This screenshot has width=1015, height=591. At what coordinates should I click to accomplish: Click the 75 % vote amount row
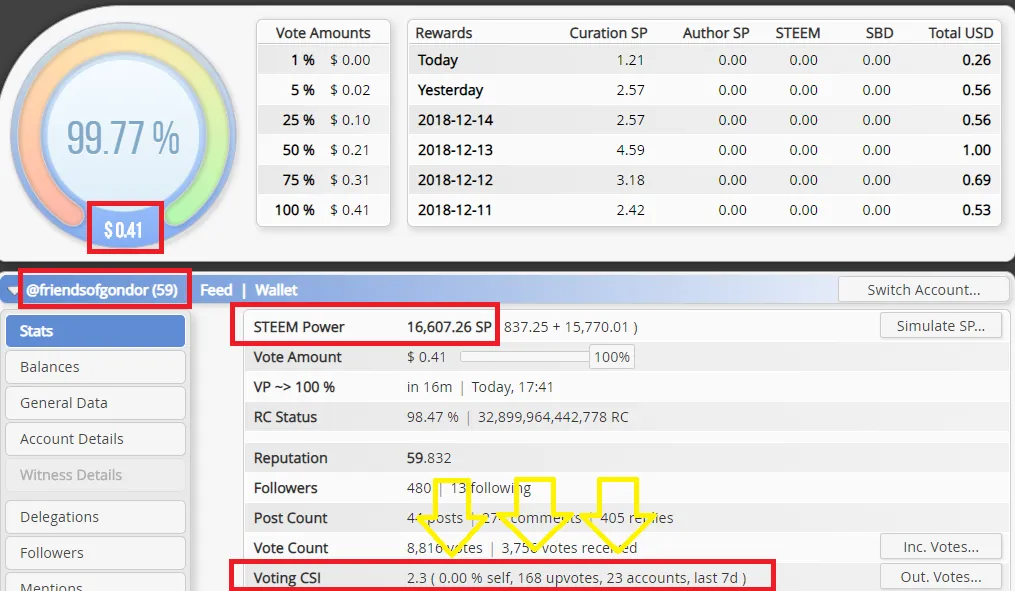coord(324,180)
